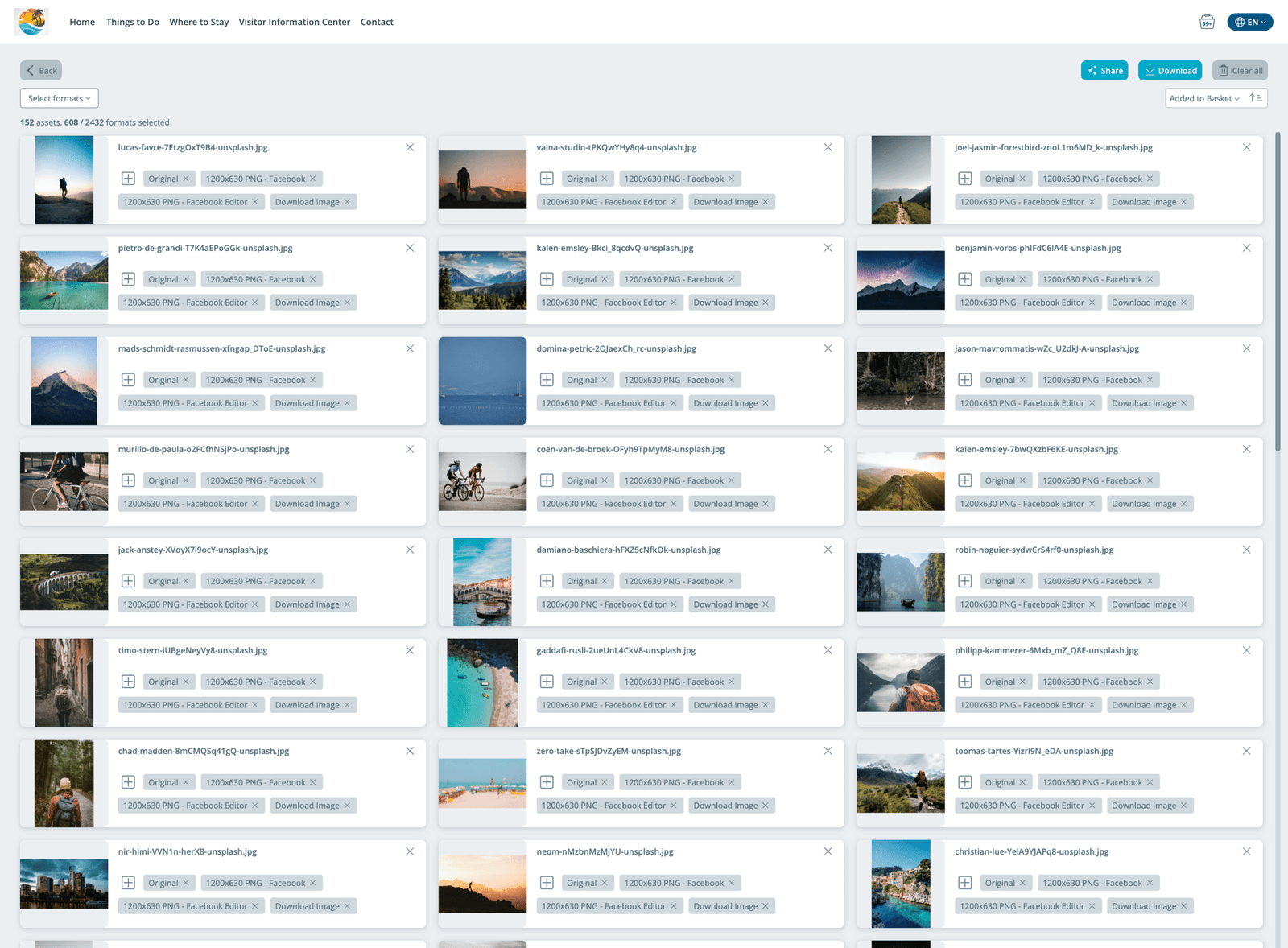The width and height of the screenshot is (1288, 948).
Task: Add format to benjamin-voros image via plus icon
Action: [965, 279]
